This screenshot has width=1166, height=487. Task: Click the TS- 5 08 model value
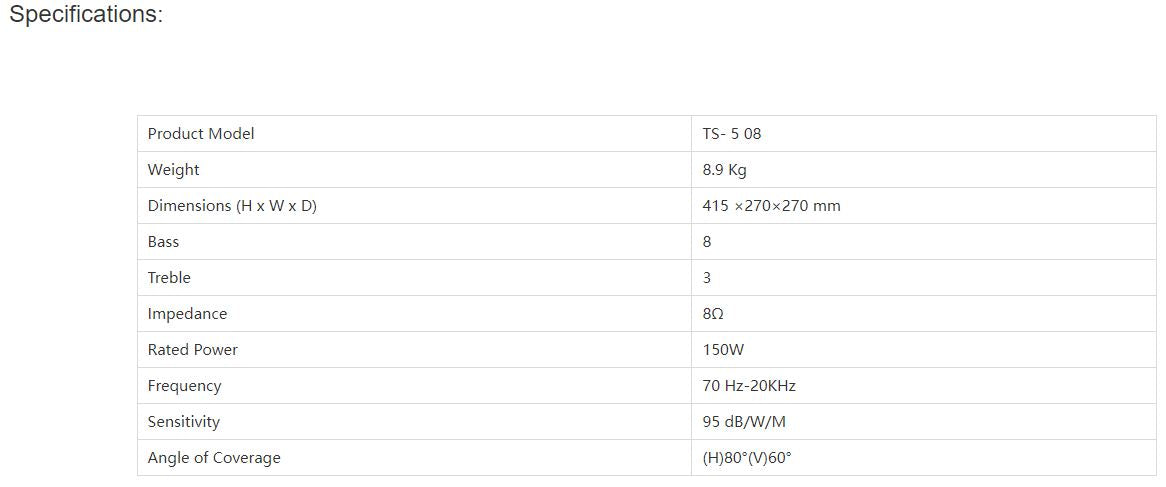point(731,134)
